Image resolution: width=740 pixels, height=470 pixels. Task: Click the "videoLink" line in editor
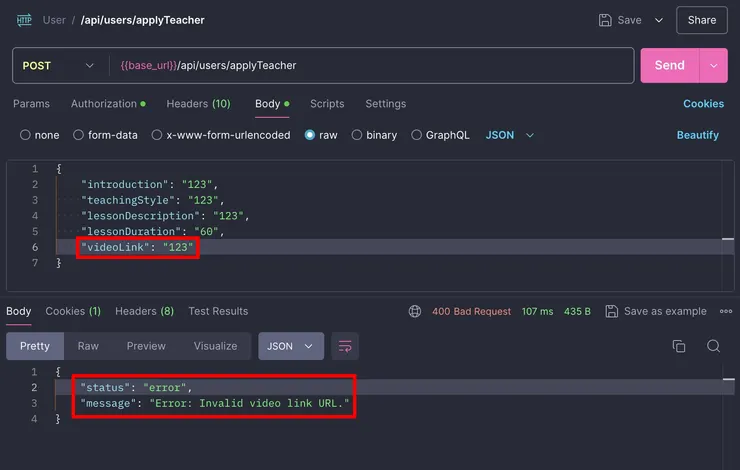pyautogui.click(x=137, y=247)
